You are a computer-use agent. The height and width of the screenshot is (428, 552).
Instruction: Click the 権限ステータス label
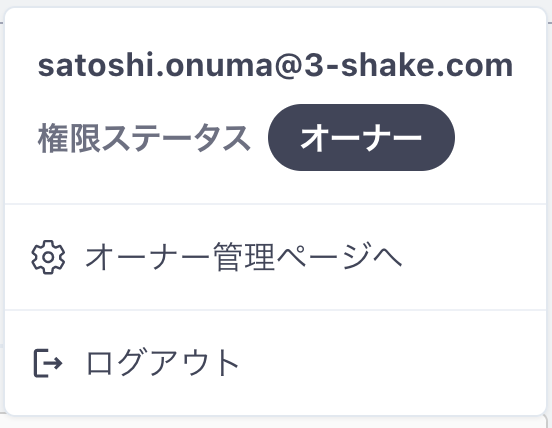[x=144, y=138]
